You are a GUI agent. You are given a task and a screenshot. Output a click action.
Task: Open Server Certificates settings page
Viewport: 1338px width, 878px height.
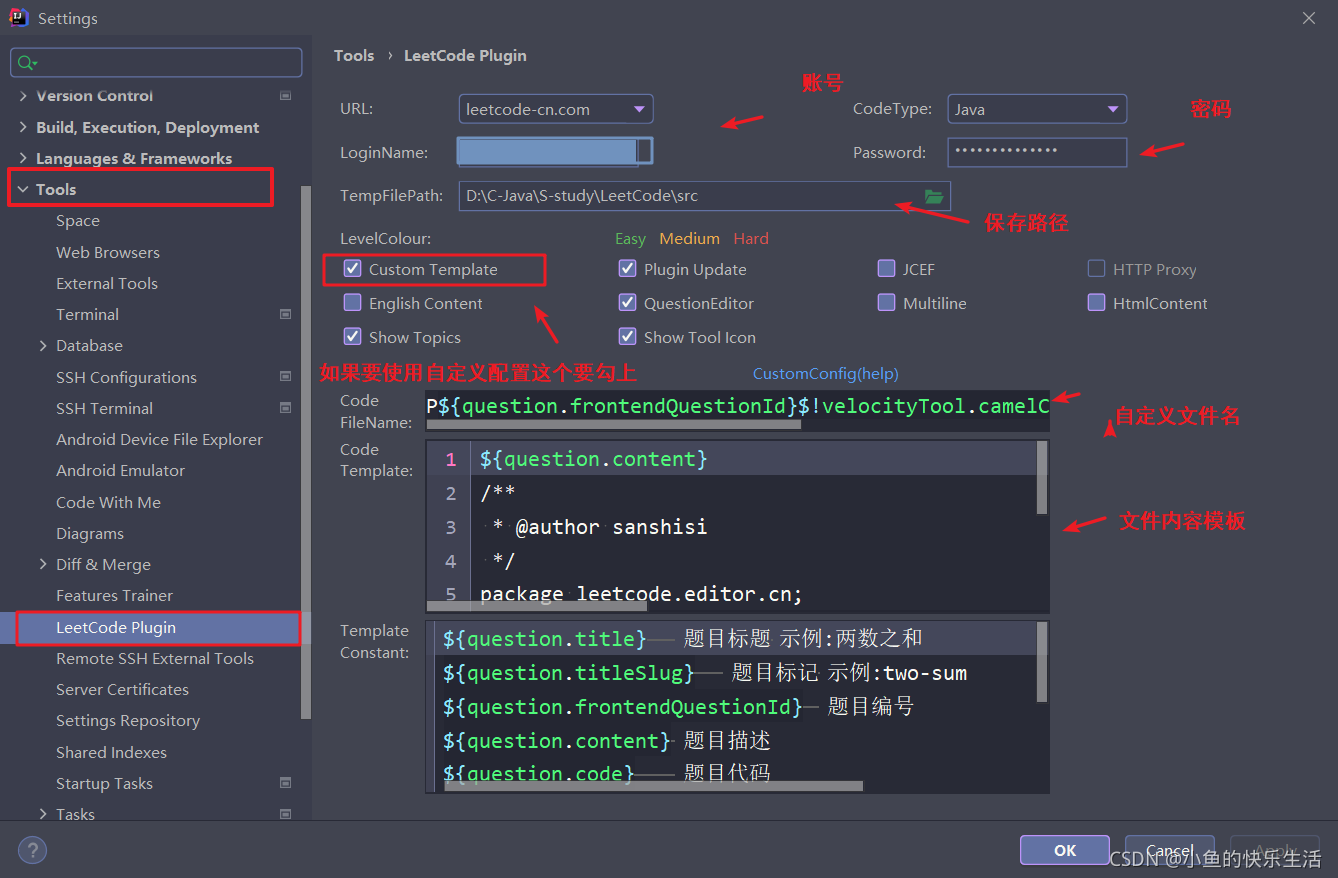tap(122, 689)
